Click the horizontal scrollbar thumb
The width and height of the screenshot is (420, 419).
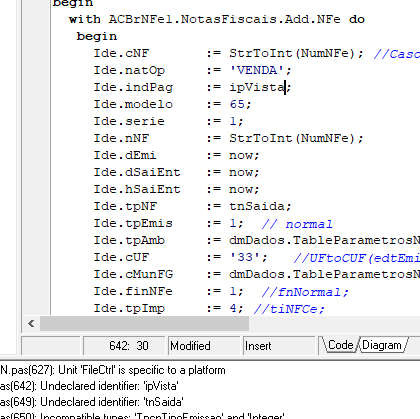coord(144,323)
